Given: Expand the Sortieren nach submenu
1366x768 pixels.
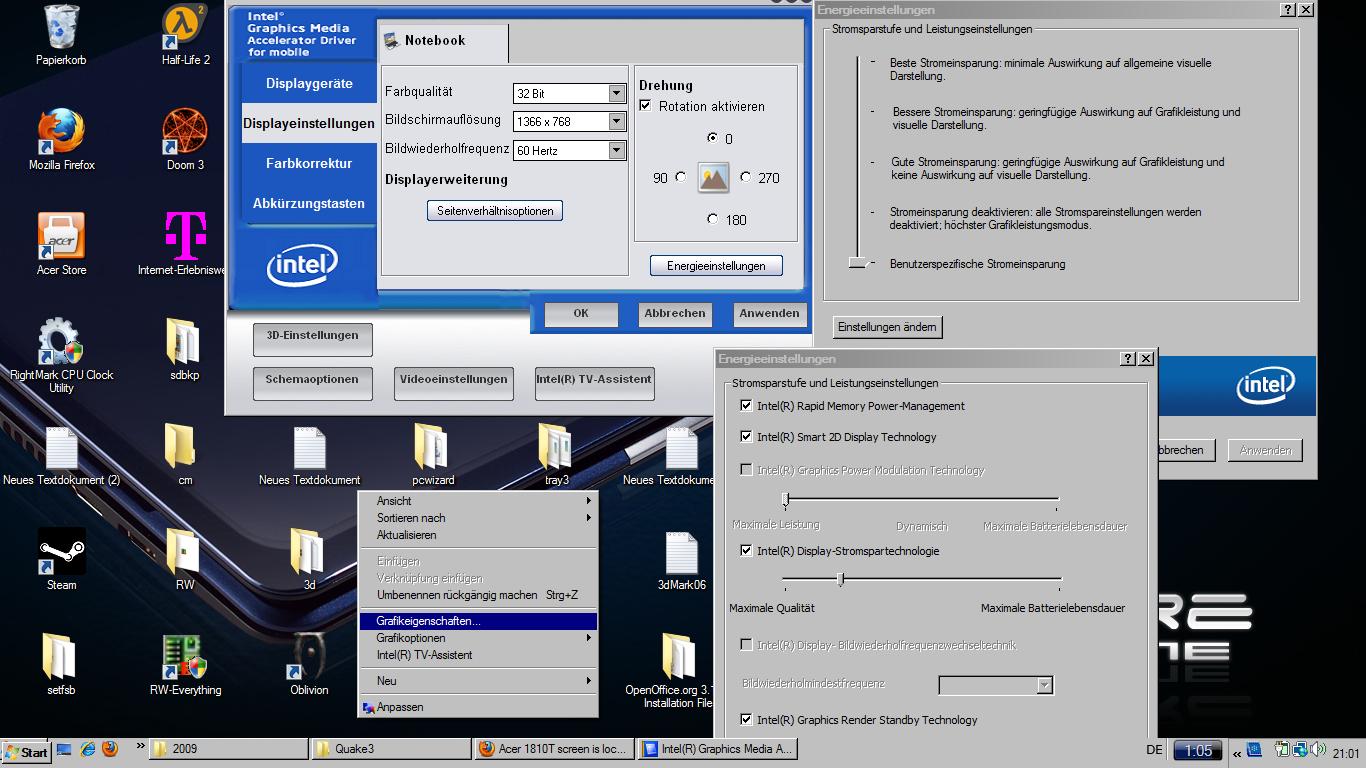Looking at the screenshot, I should [x=477, y=518].
